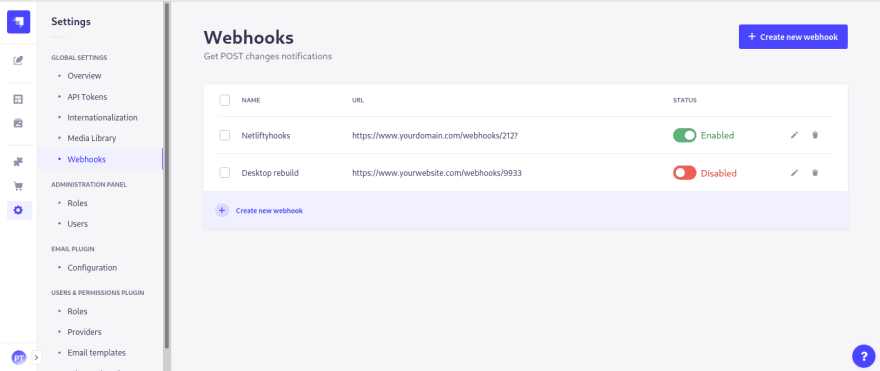This screenshot has width=880, height=371.
Task: Open the Marketplace cart icon
Action: (19, 186)
